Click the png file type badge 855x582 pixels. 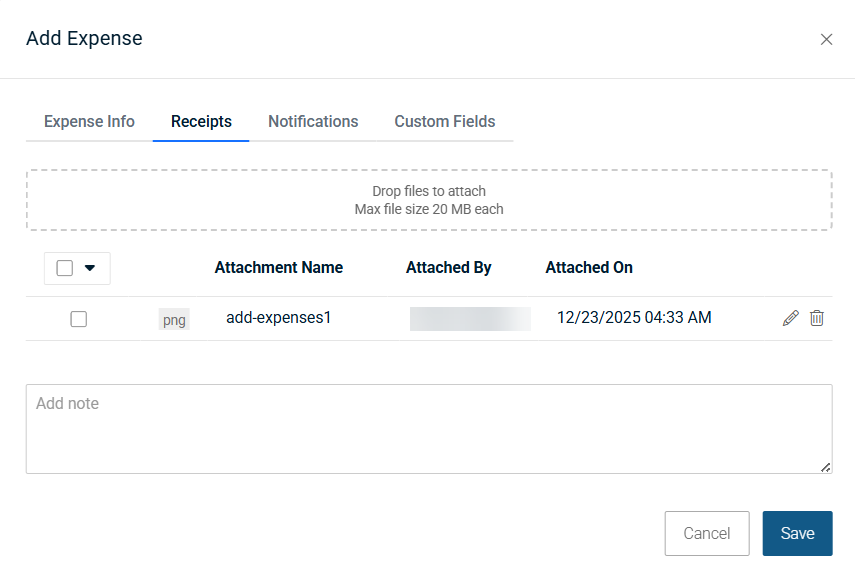click(x=174, y=320)
